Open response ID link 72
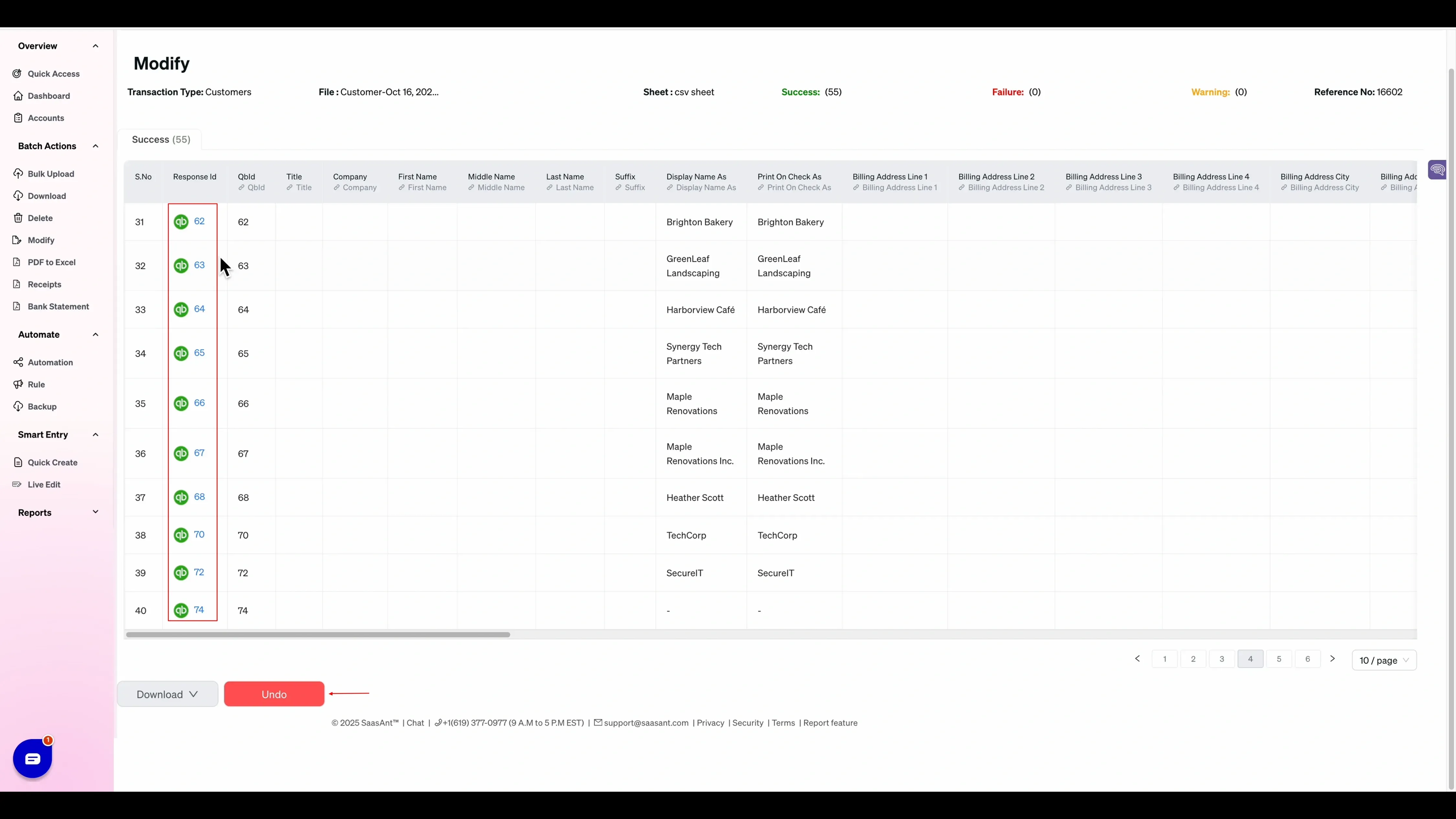The width and height of the screenshot is (1456, 819). (199, 572)
